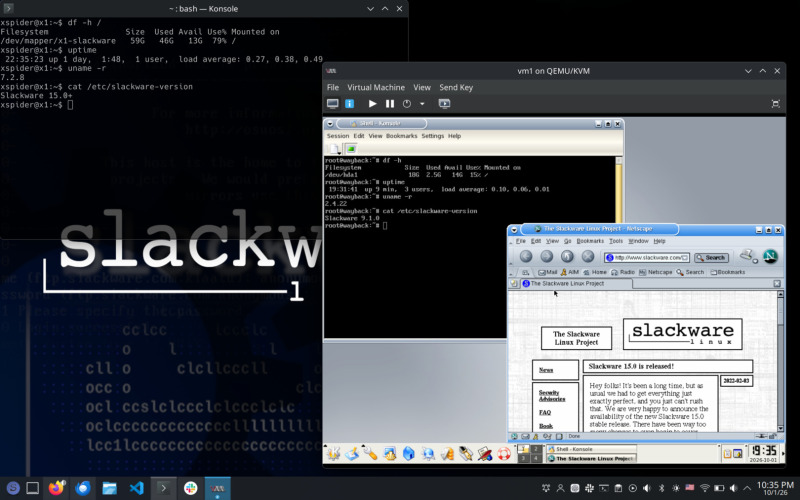800x500 pixels.
Task: Select Shell - Konsole in guest taskbar
Action: [x=591, y=449]
